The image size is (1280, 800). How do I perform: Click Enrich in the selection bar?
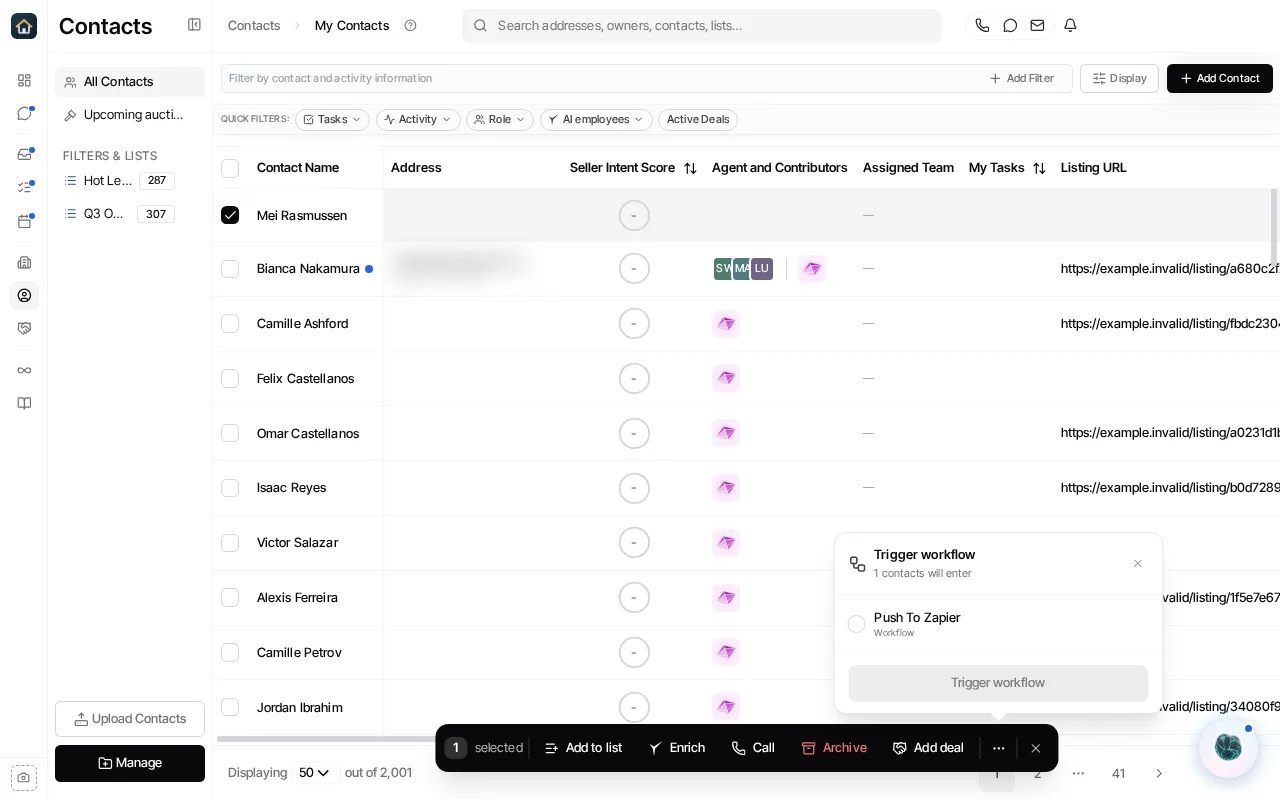tap(676, 748)
